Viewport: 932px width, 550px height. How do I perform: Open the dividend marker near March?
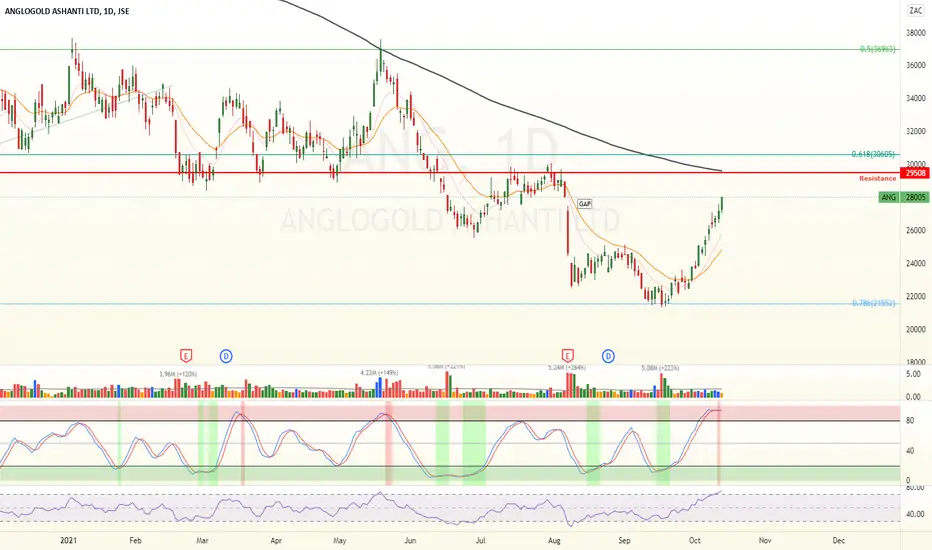pos(226,356)
